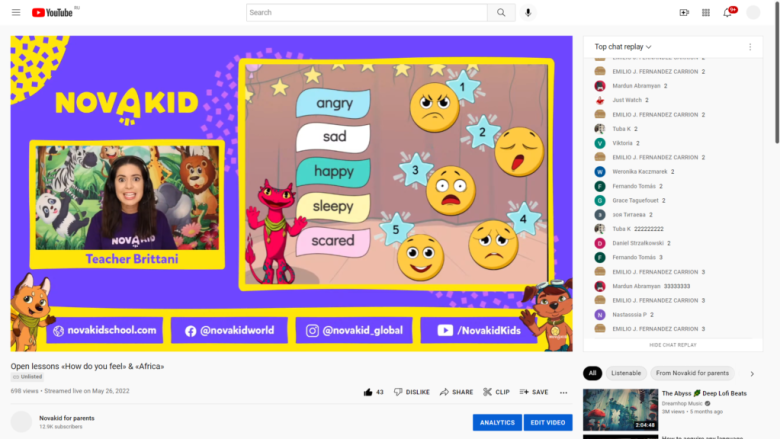The height and width of the screenshot is (439, 780).
Task: Click the YouTube logo to go home
Action: [53, 13]
